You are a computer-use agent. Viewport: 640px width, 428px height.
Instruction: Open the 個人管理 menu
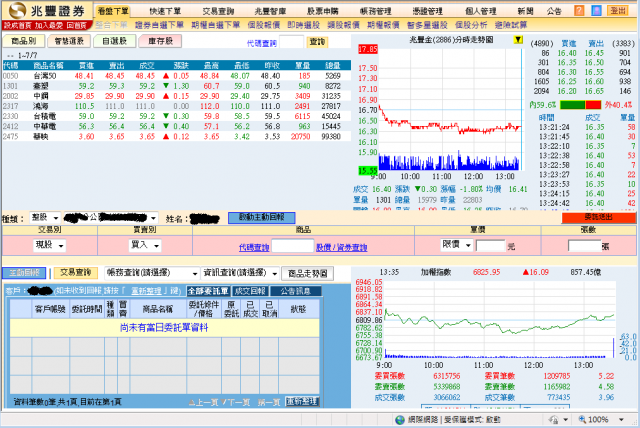[480, 11]
